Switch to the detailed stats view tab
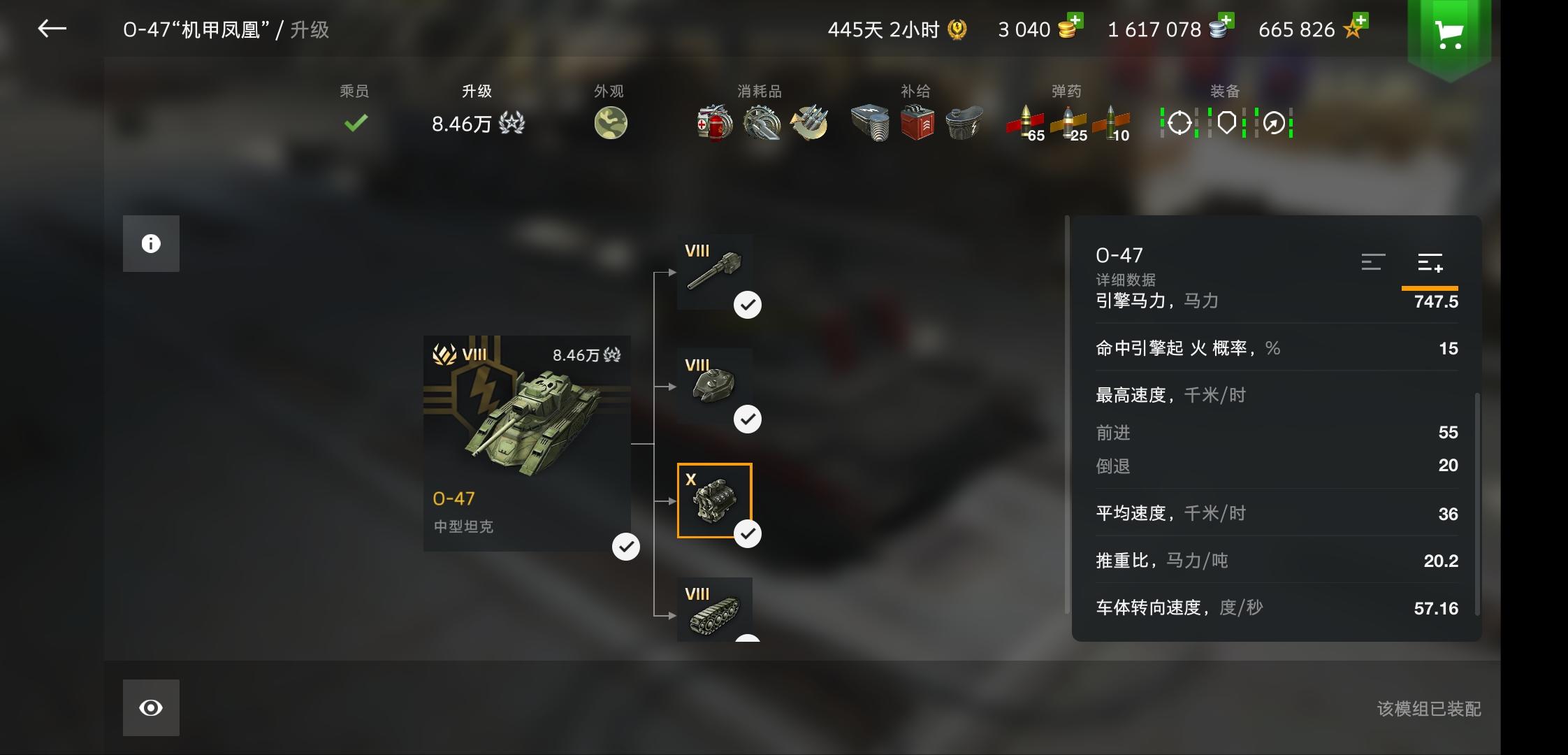 point(1430,264)
